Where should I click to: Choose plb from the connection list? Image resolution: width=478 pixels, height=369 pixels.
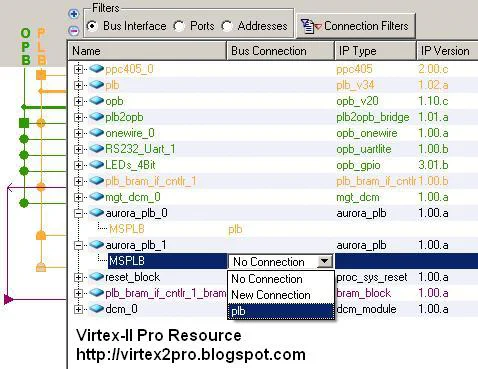pyautogui.click(x=281, y=311)
